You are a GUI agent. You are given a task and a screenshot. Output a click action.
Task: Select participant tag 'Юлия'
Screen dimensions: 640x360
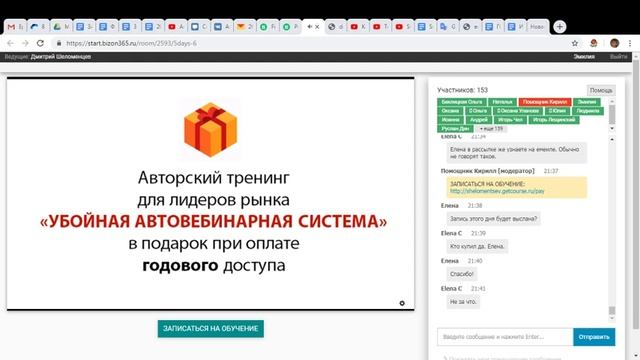(x=557, y=111)
